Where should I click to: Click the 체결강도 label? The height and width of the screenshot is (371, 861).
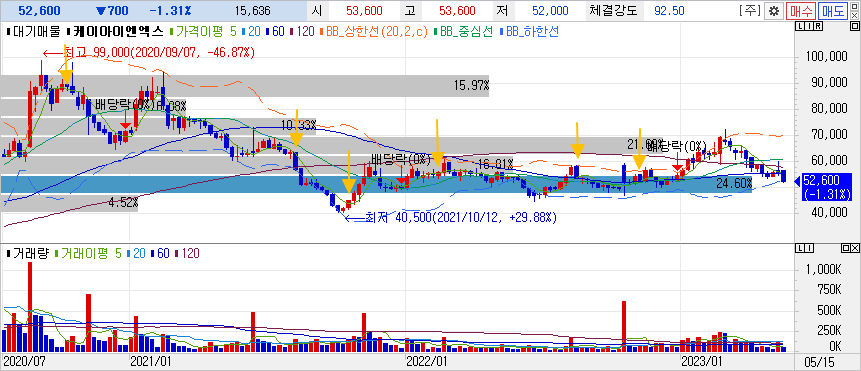(x=613, y=10)
